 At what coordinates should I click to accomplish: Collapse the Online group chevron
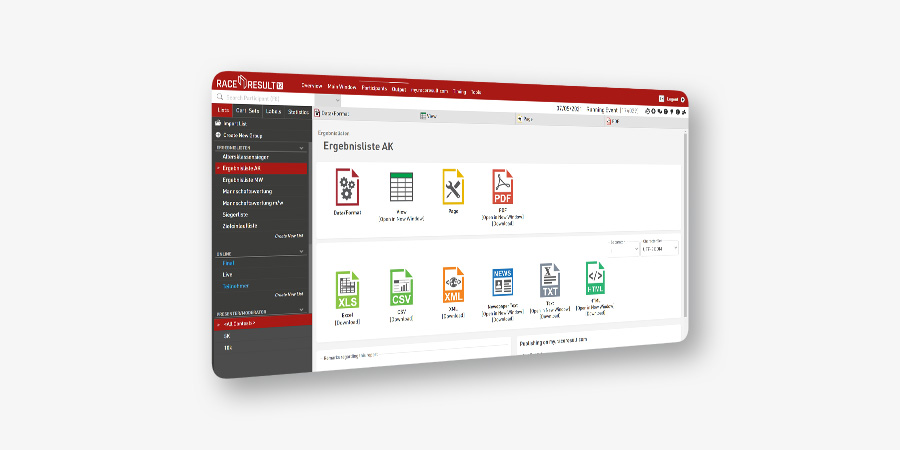tap(301, 251)
